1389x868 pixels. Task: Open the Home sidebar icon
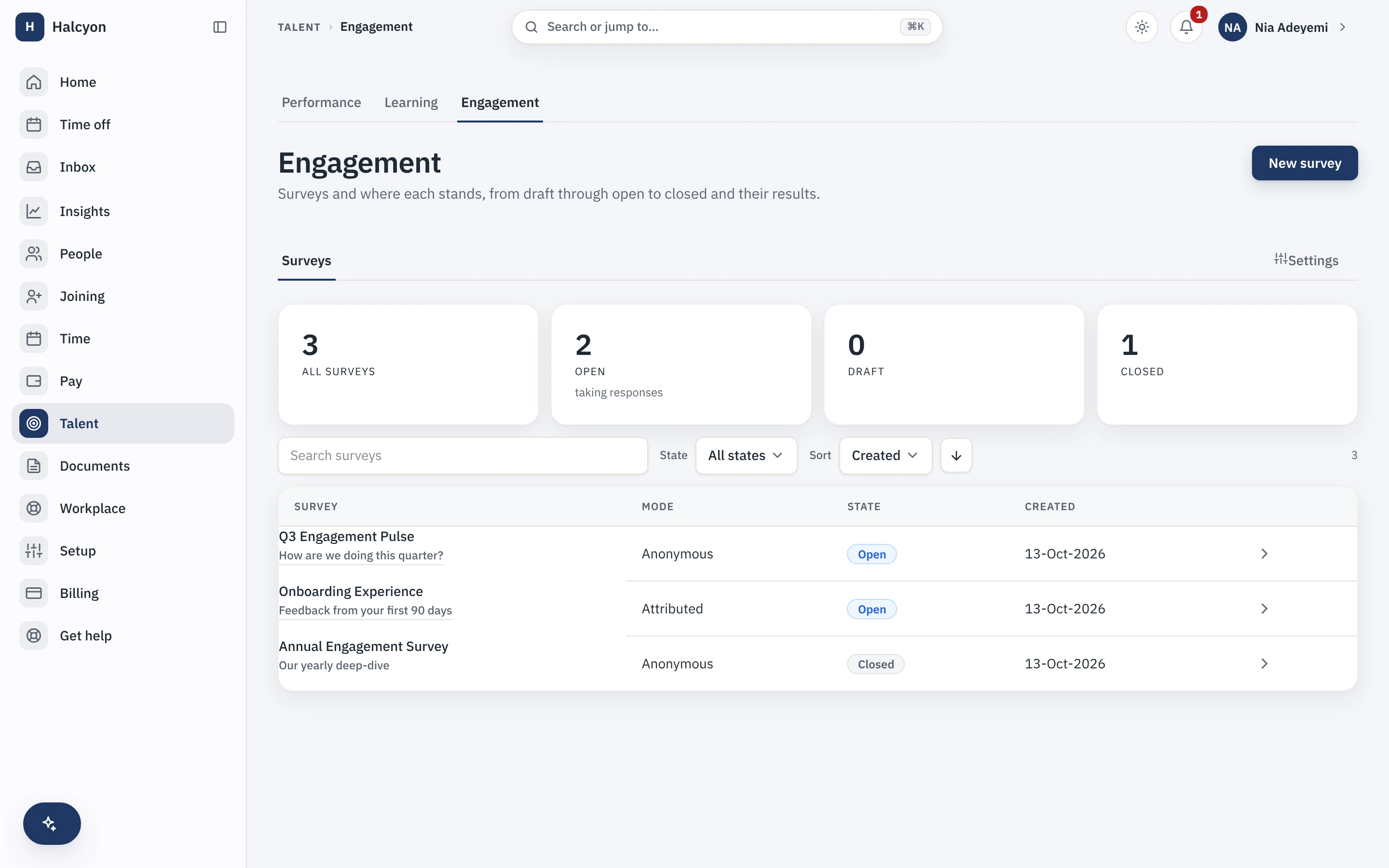coord(34,82)
